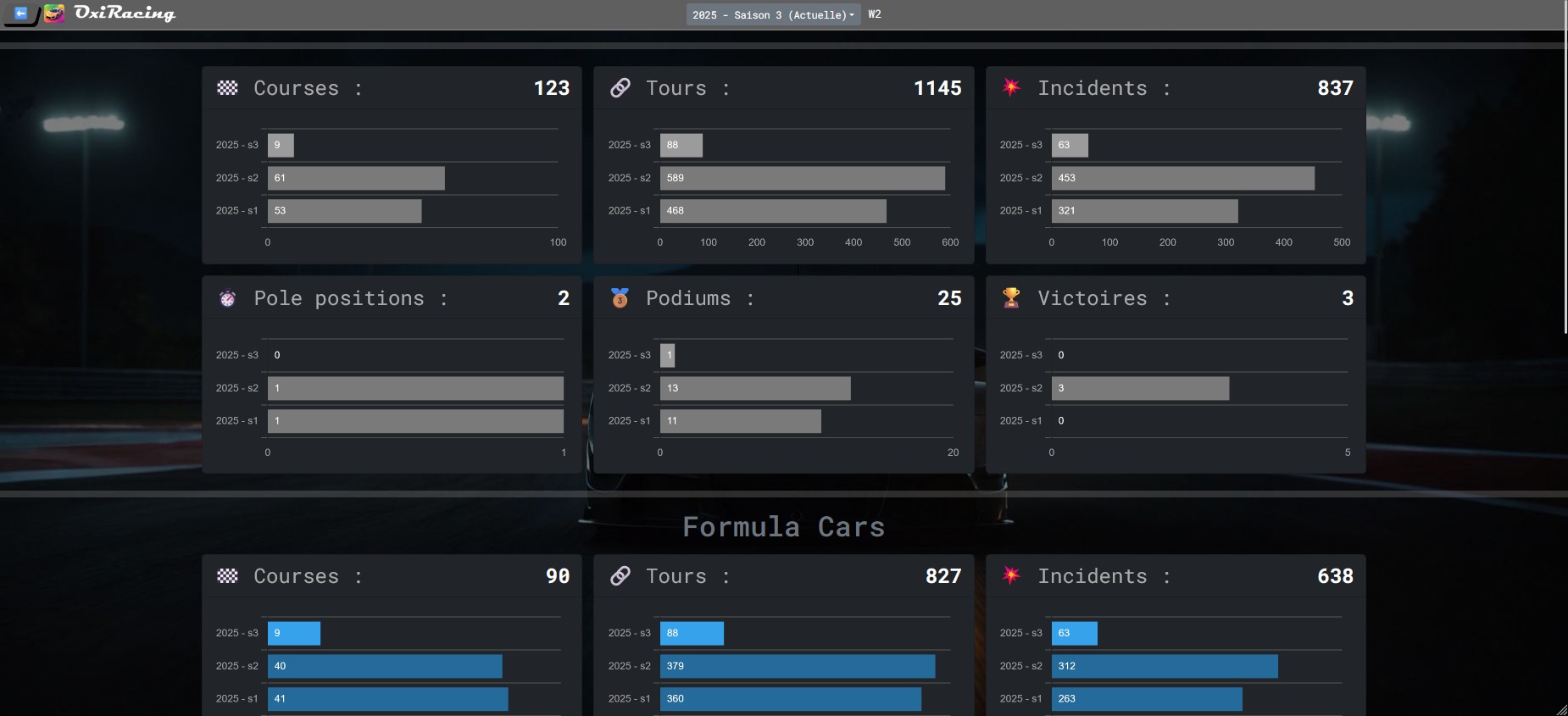Click the 2025 - s2 bar in Pole positions chart
1568x716 pixels.
pos(415,388)
